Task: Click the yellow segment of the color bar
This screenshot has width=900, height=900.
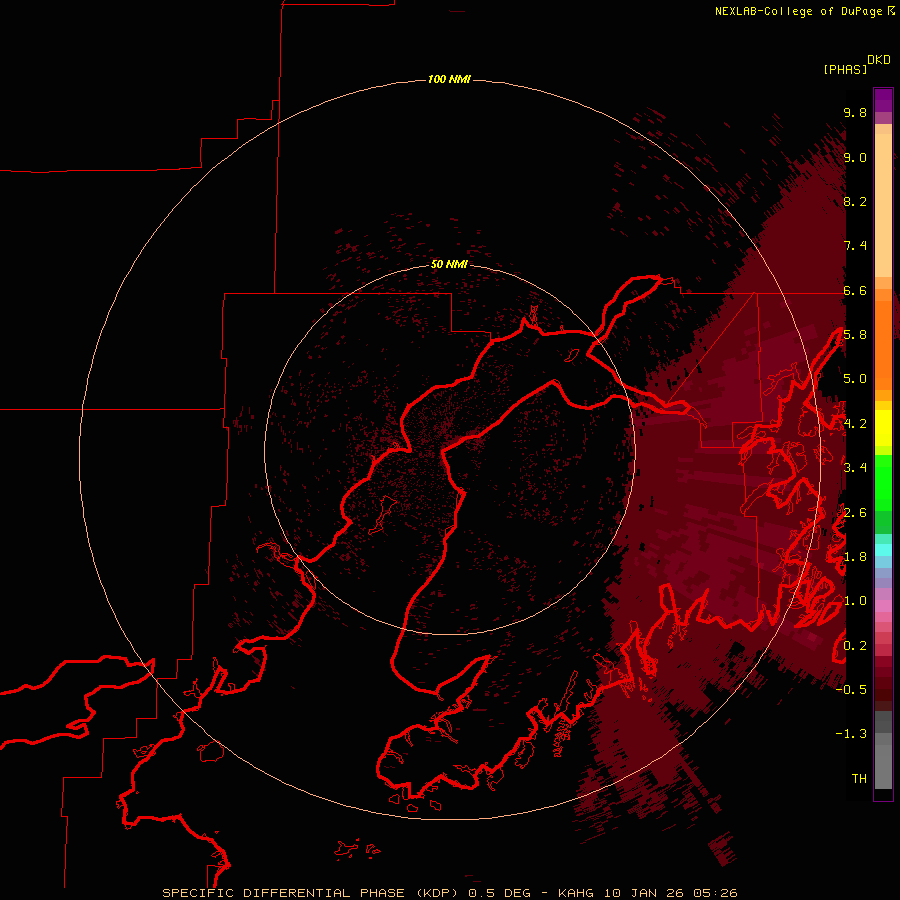Action: pyautogui.click(x=883, y=428)
